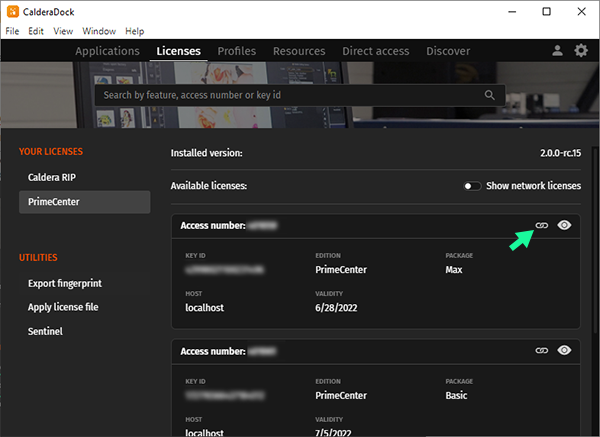This screenshot has height=437, width=600.
Task: Switch to the Applications tab
Action: (107, 51)
